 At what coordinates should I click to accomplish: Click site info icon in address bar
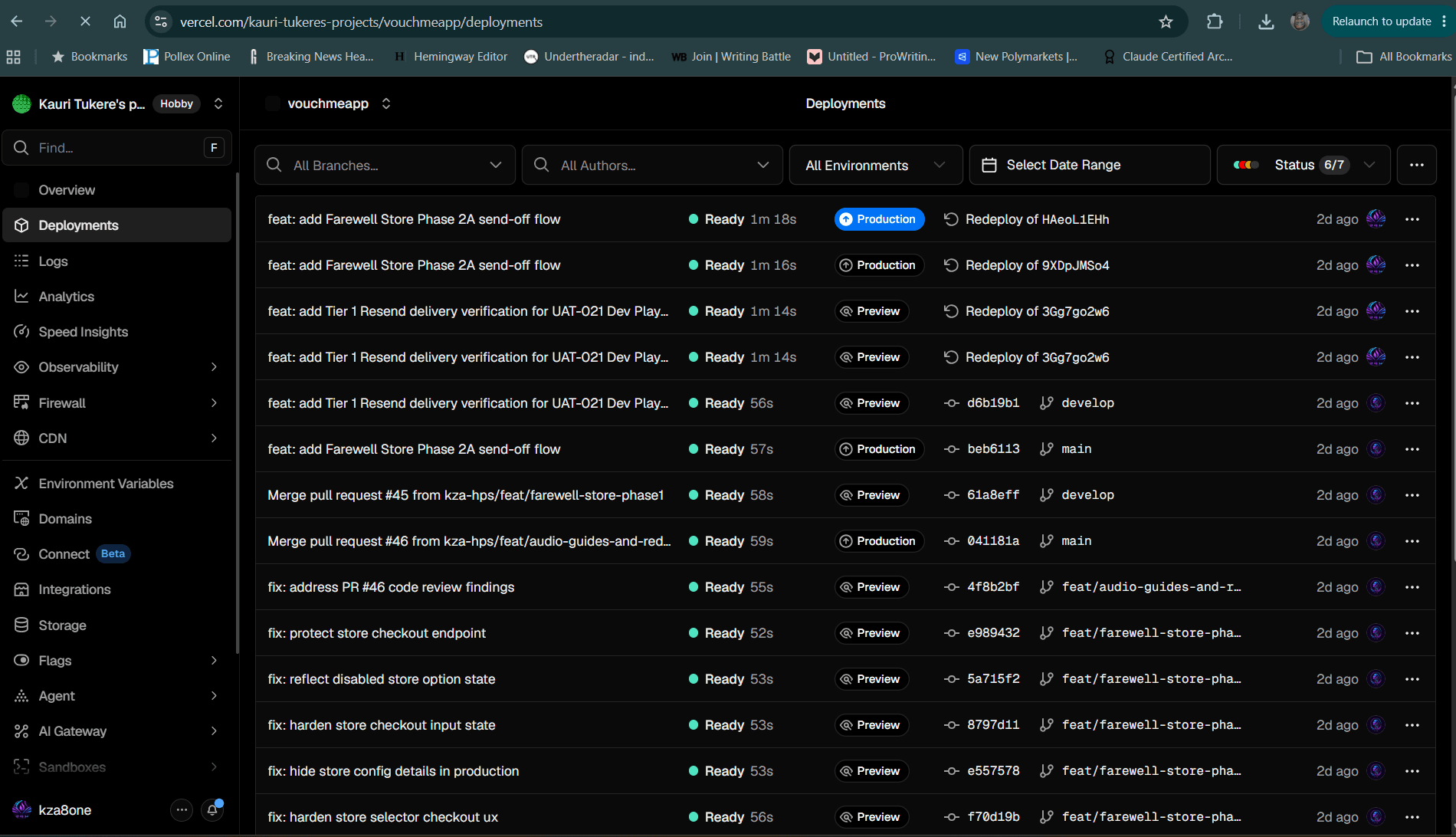click(161, 21)
